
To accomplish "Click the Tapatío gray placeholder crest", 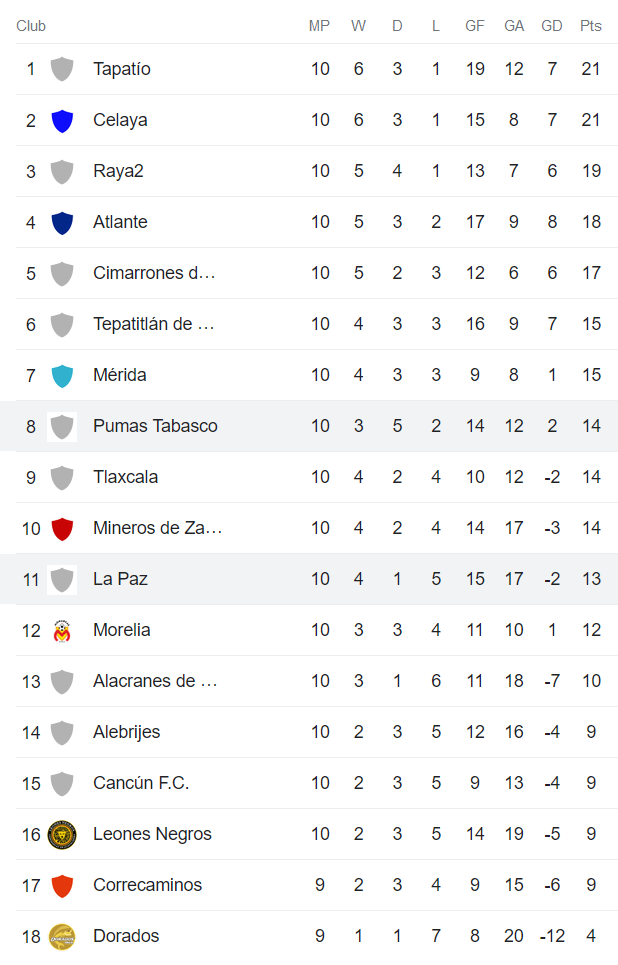I will point(62,70).
